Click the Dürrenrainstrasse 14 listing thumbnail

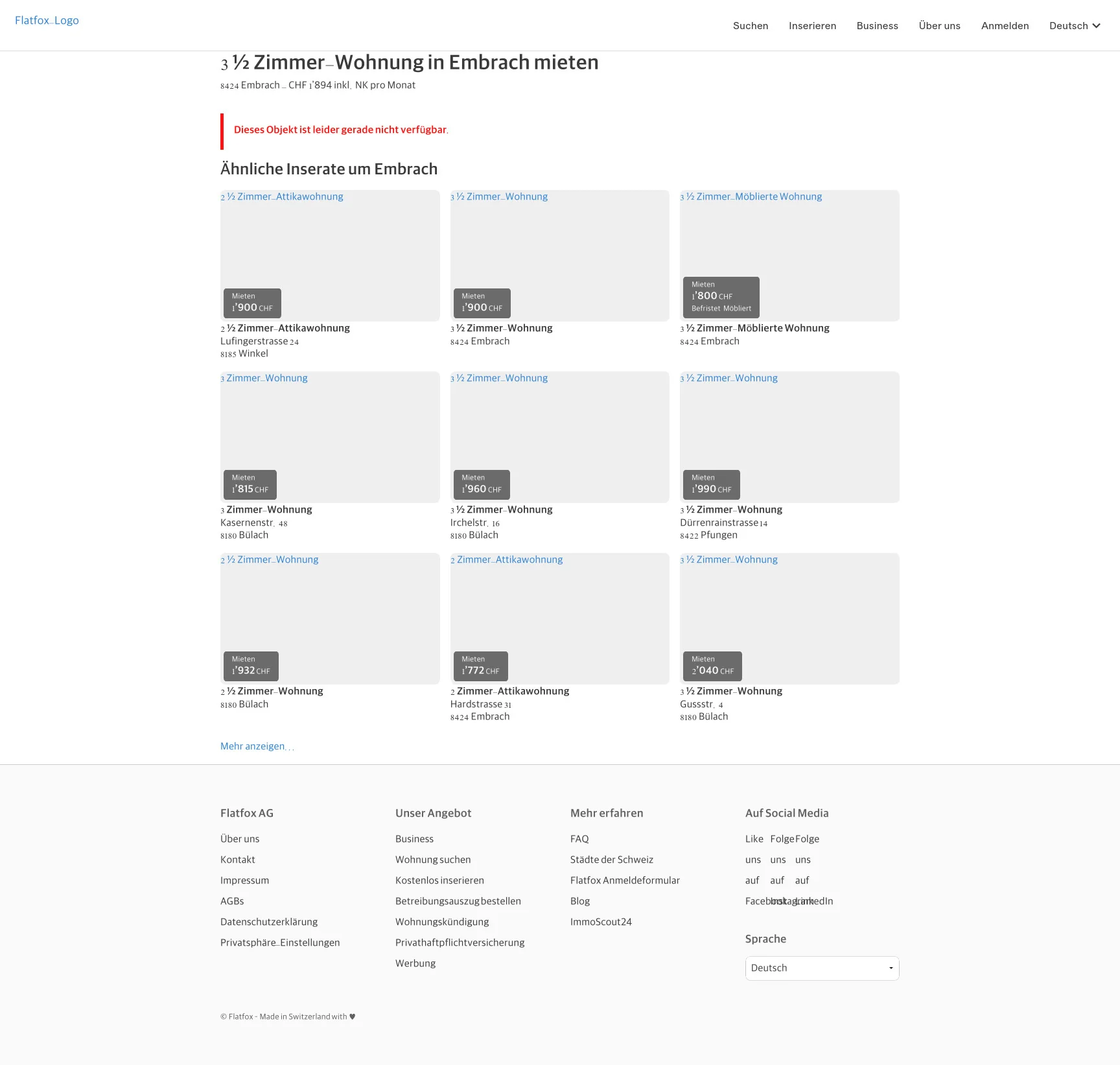(x=789, y=437)
